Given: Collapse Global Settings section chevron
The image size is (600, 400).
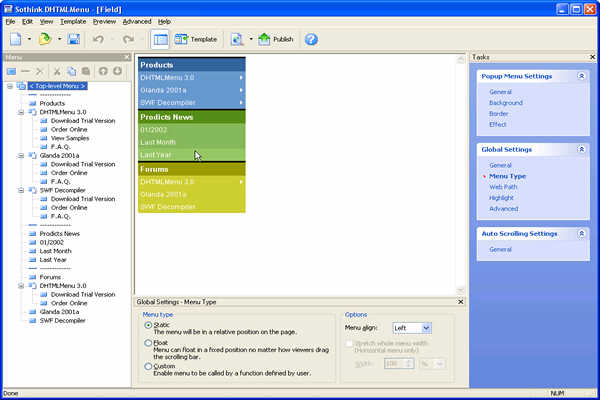Looking at the screenshot, I should point(581,149).
